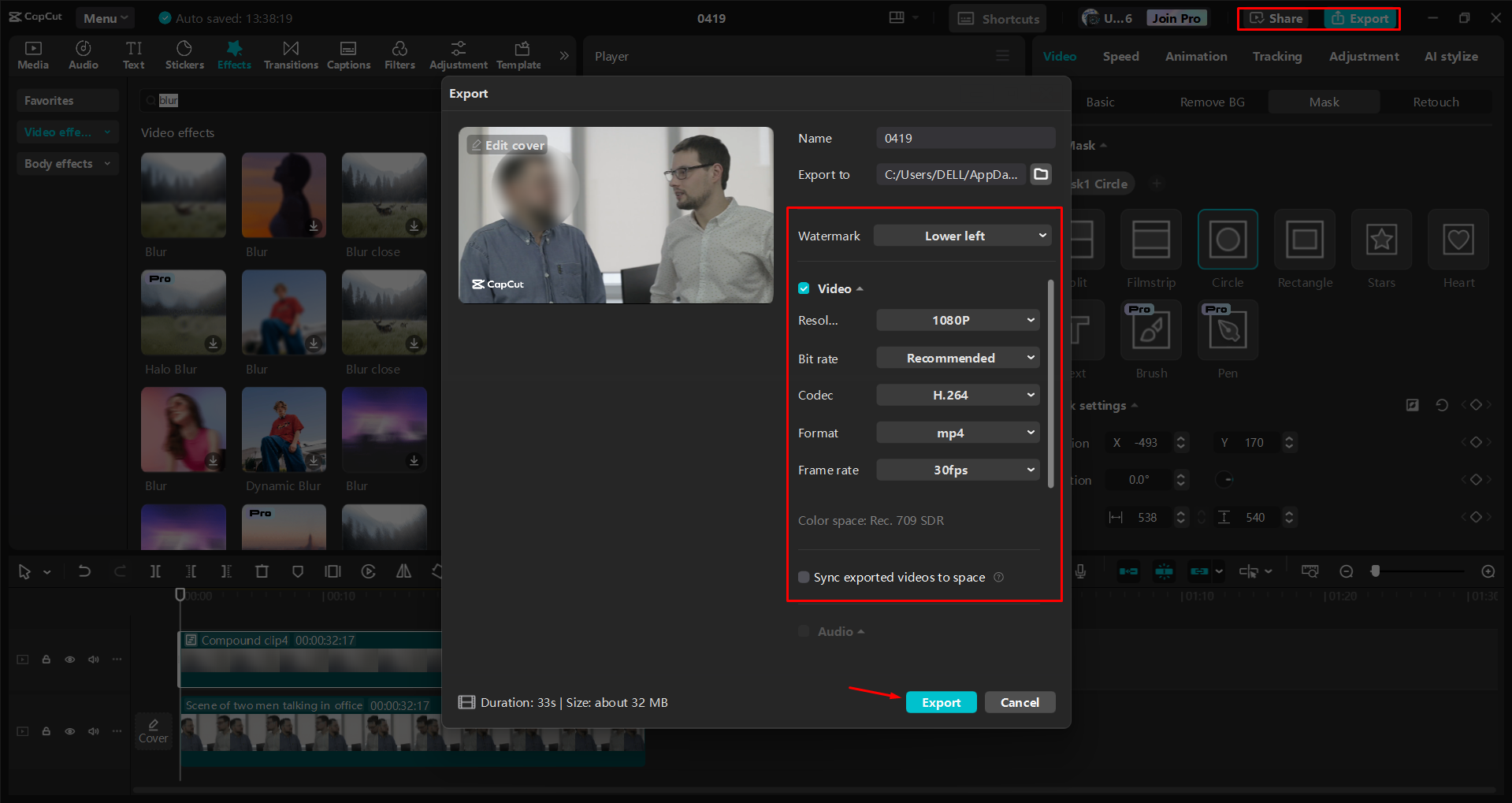Hide the main video track

tap(69, 731)
